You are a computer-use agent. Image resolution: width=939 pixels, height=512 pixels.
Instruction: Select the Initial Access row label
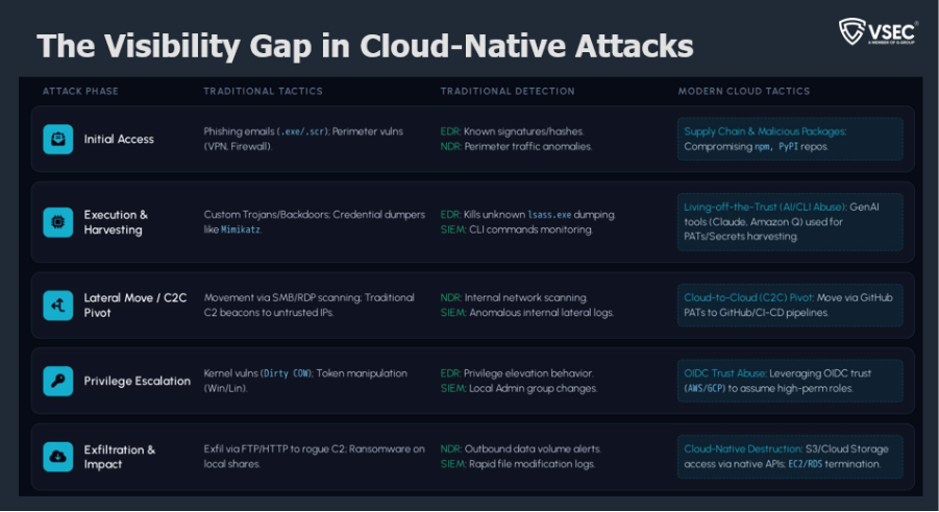point(119,139)
